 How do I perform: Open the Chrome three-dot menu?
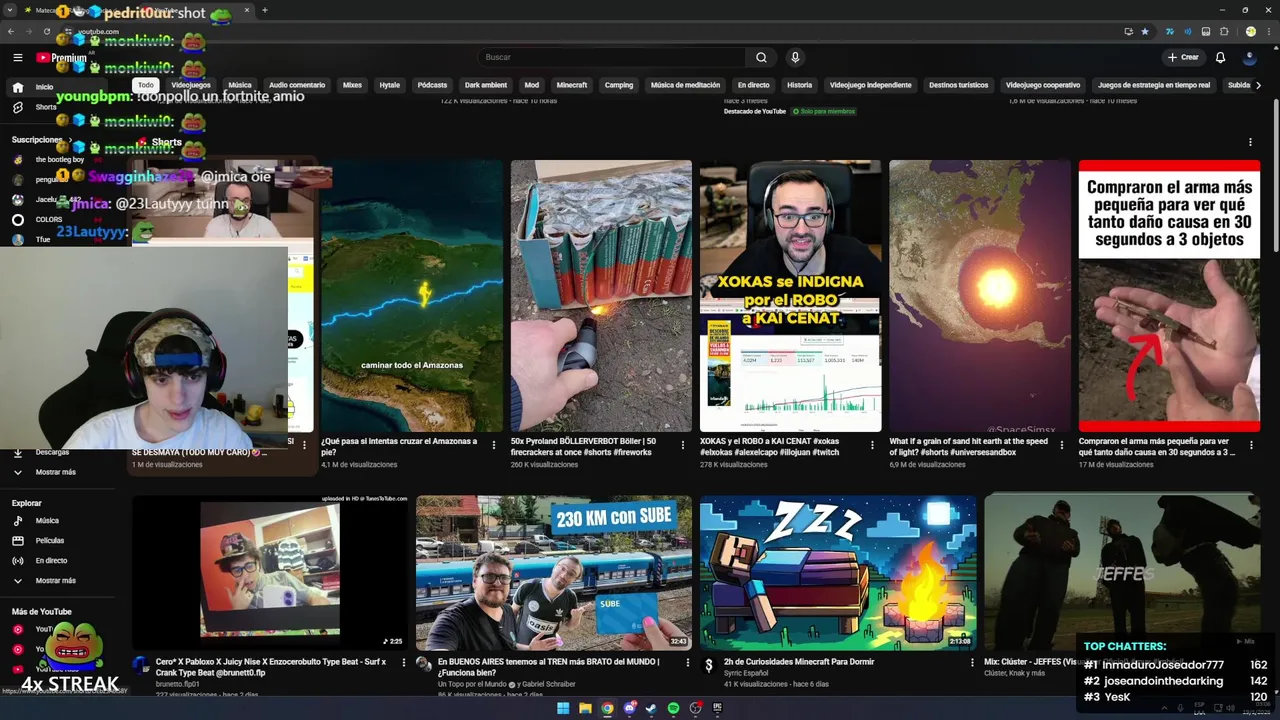pos(1268,31)
